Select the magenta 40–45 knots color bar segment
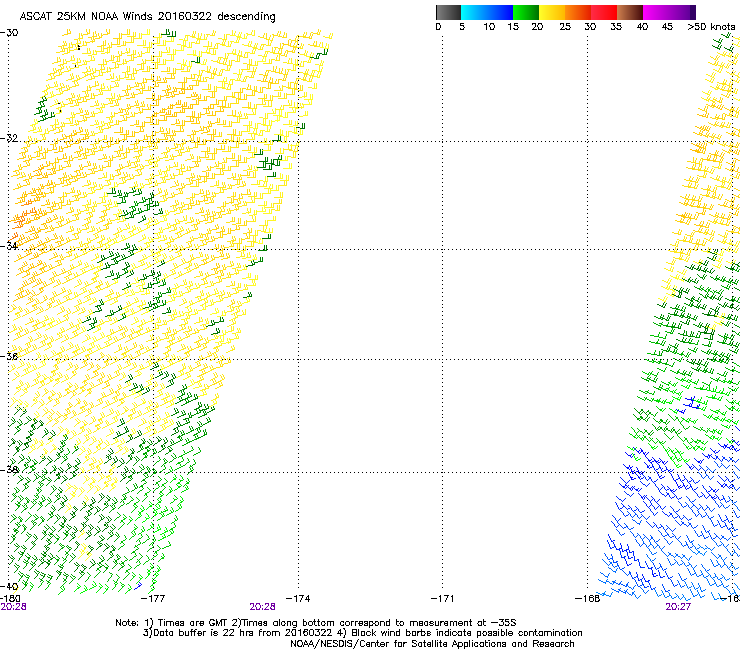Viewport: 740px width, 650px height. [656, 12]
